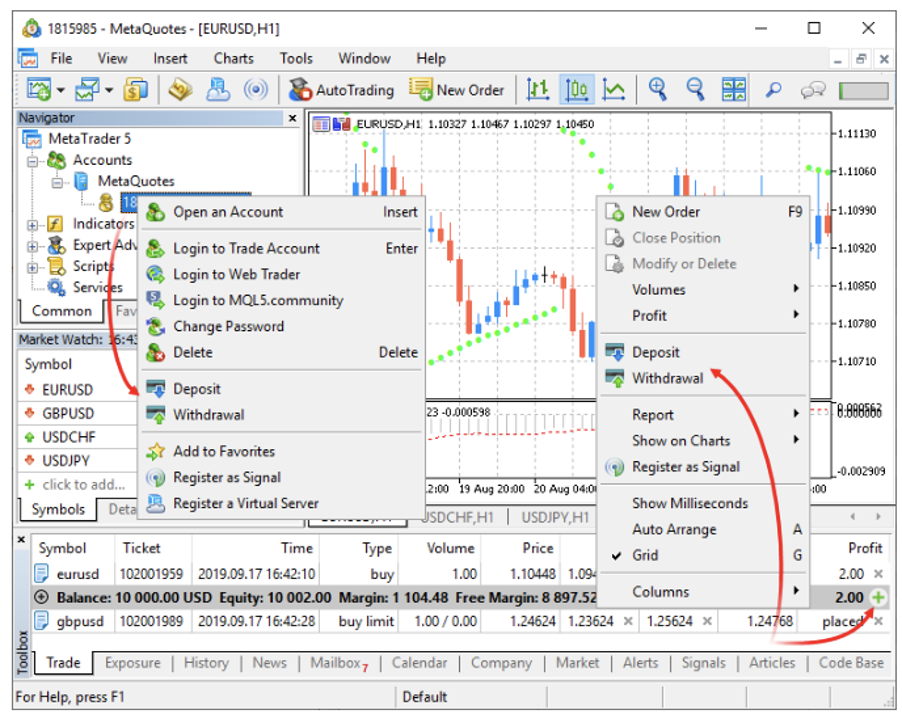This screenshot has height=714, width=902.
Task: Click the connection status bar indicator in toolbar
Action: (x=864, y=91)
